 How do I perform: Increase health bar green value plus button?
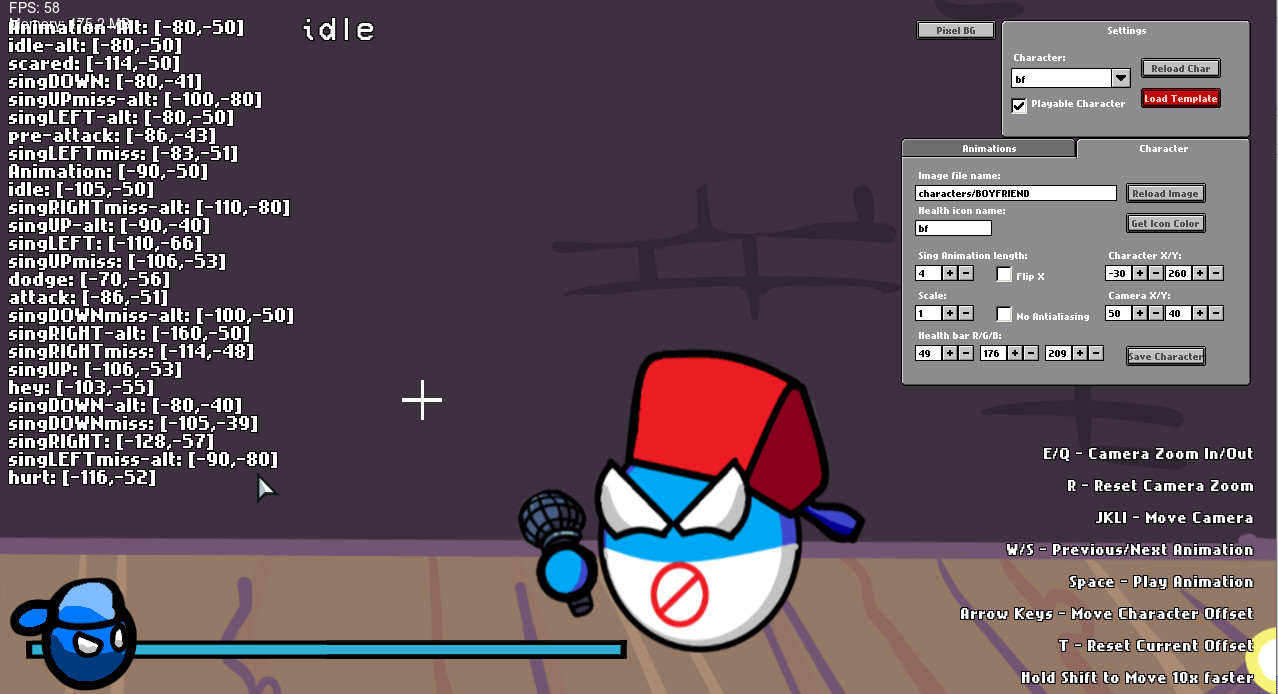pos(1014,353)
